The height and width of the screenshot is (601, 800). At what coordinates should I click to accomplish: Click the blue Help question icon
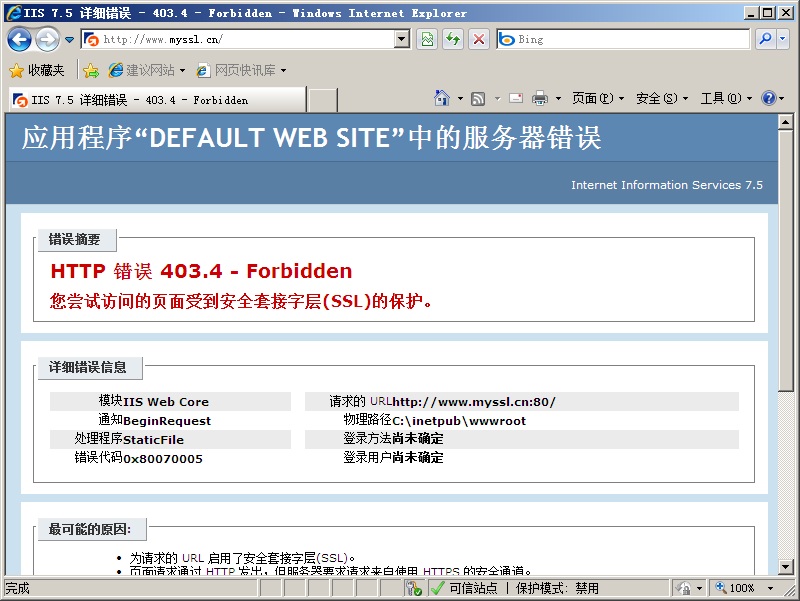(x=768, y=98)
